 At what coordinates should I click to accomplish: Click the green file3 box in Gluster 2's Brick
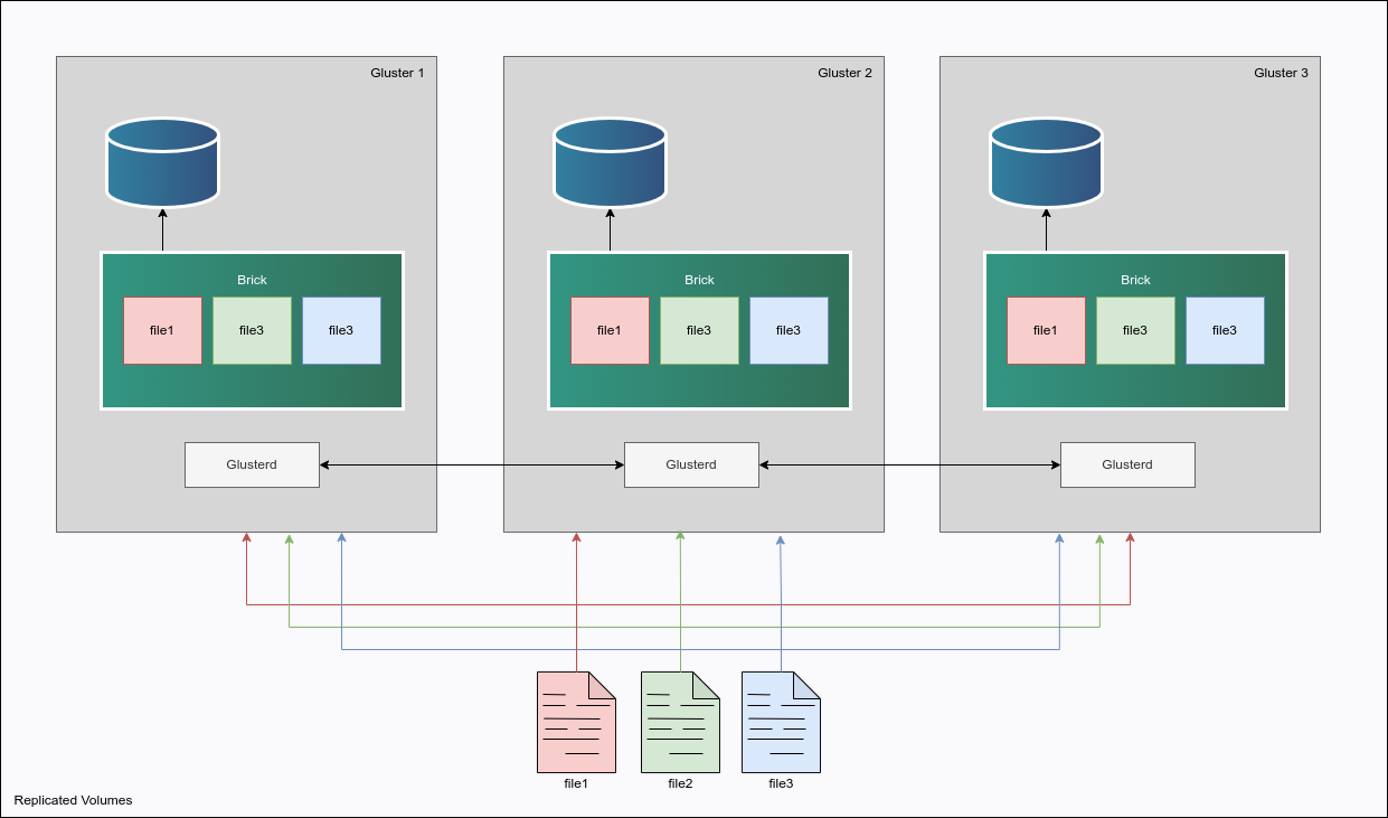[x=699, y=330]
